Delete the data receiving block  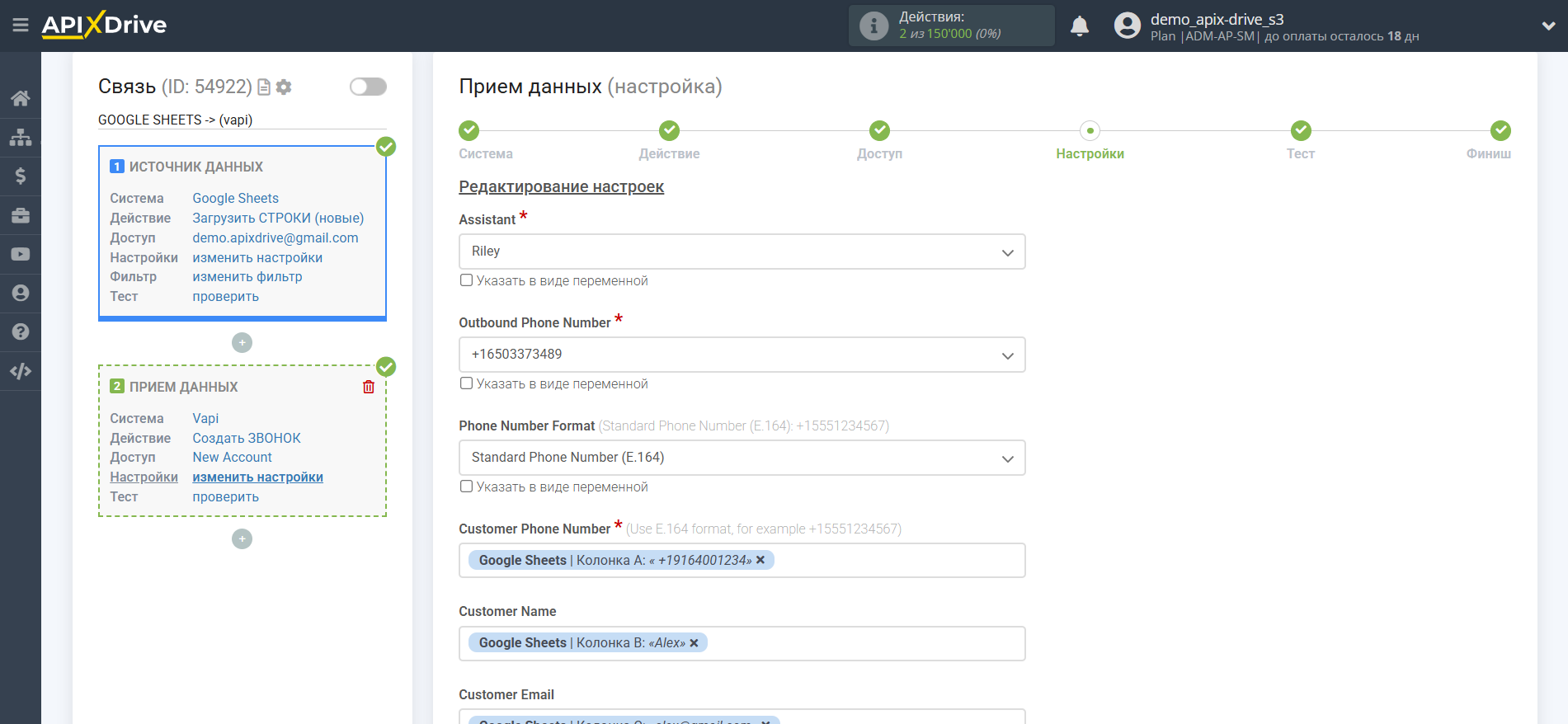tap(369, 387)
